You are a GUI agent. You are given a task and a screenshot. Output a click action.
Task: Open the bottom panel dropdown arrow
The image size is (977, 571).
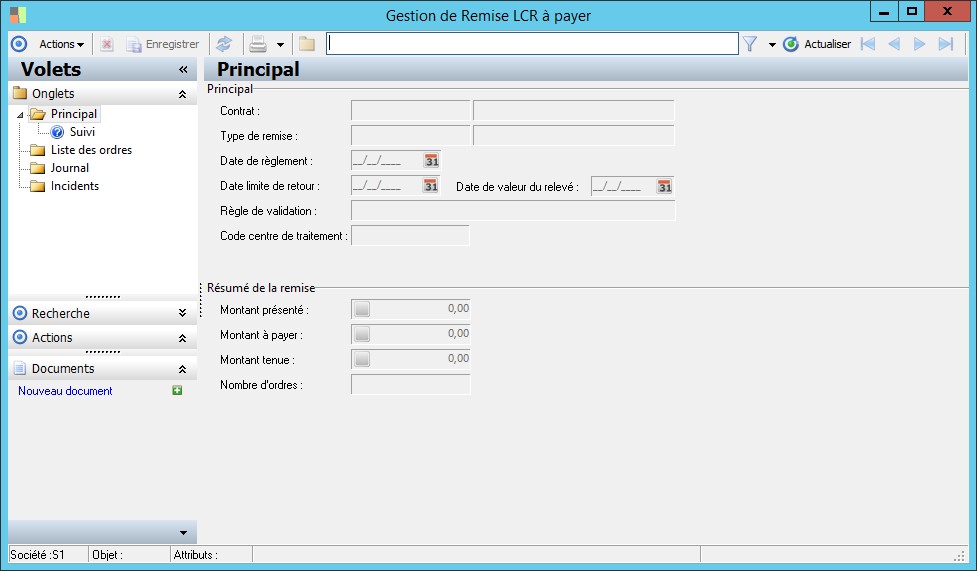[x=183, y=533]
